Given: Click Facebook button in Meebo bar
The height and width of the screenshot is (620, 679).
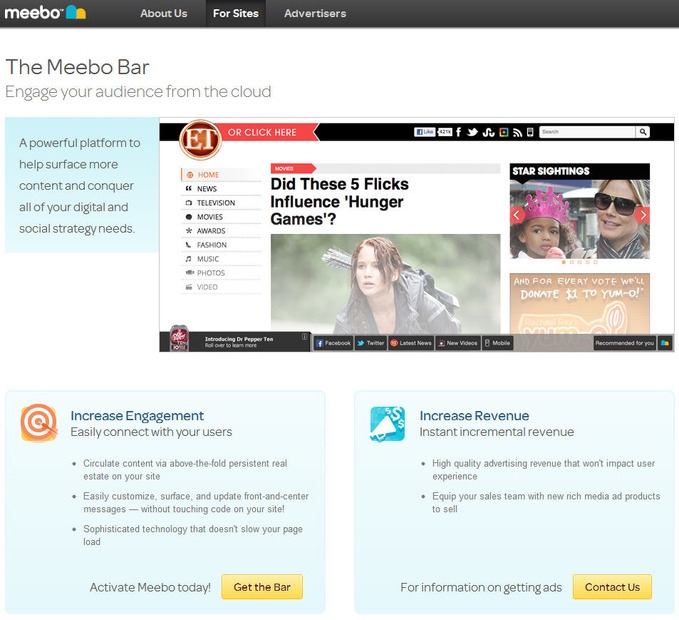Looking at the screenshot, I should coord(333,343).
